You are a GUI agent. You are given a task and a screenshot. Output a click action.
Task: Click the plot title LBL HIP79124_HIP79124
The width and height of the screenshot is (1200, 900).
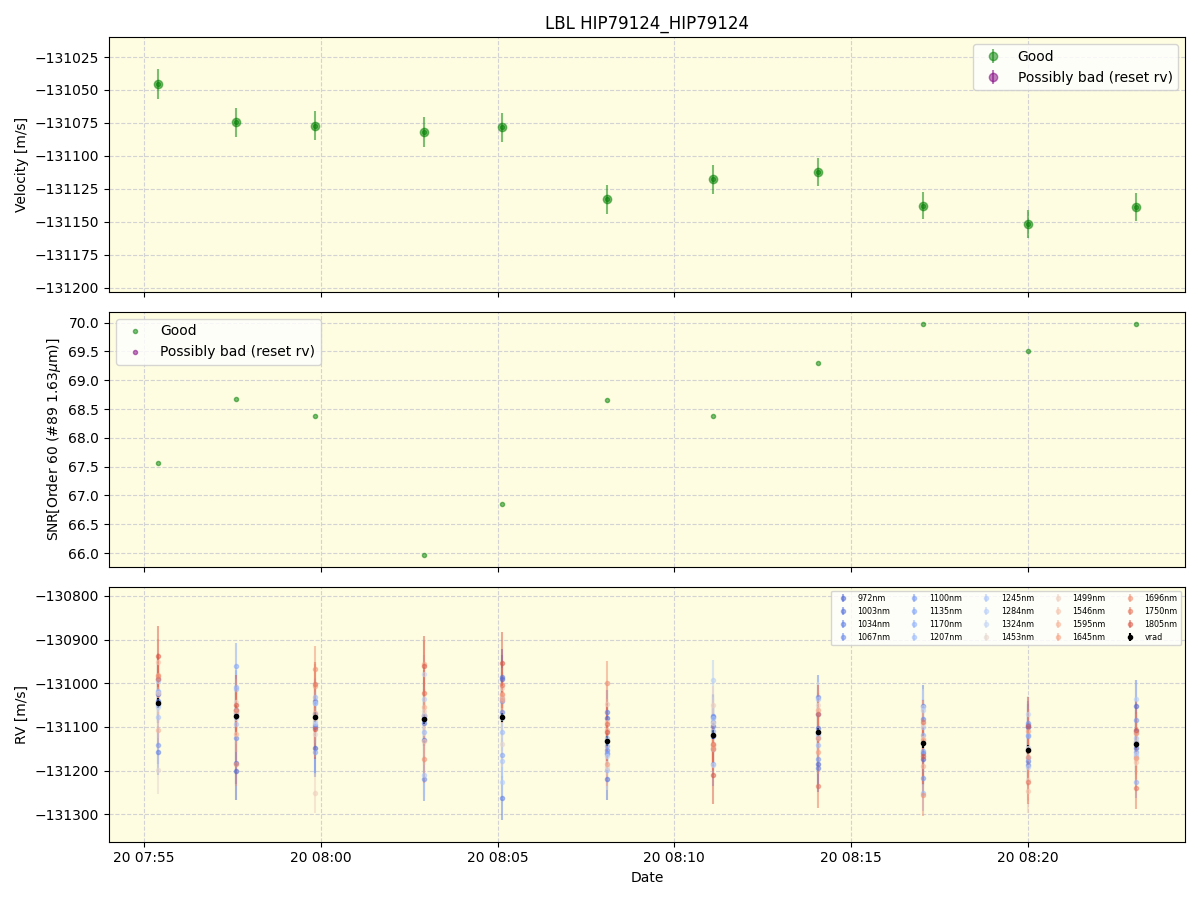[x=646, y=23]
